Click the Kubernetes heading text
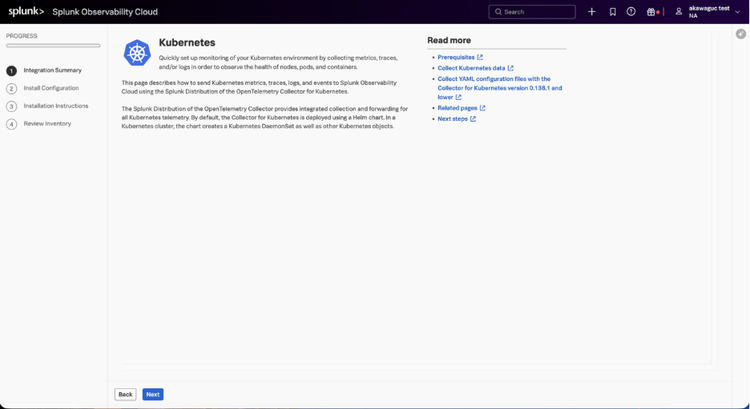Image resolution: width=750 pixels, height=409 pixels. (x=187, y=43)
